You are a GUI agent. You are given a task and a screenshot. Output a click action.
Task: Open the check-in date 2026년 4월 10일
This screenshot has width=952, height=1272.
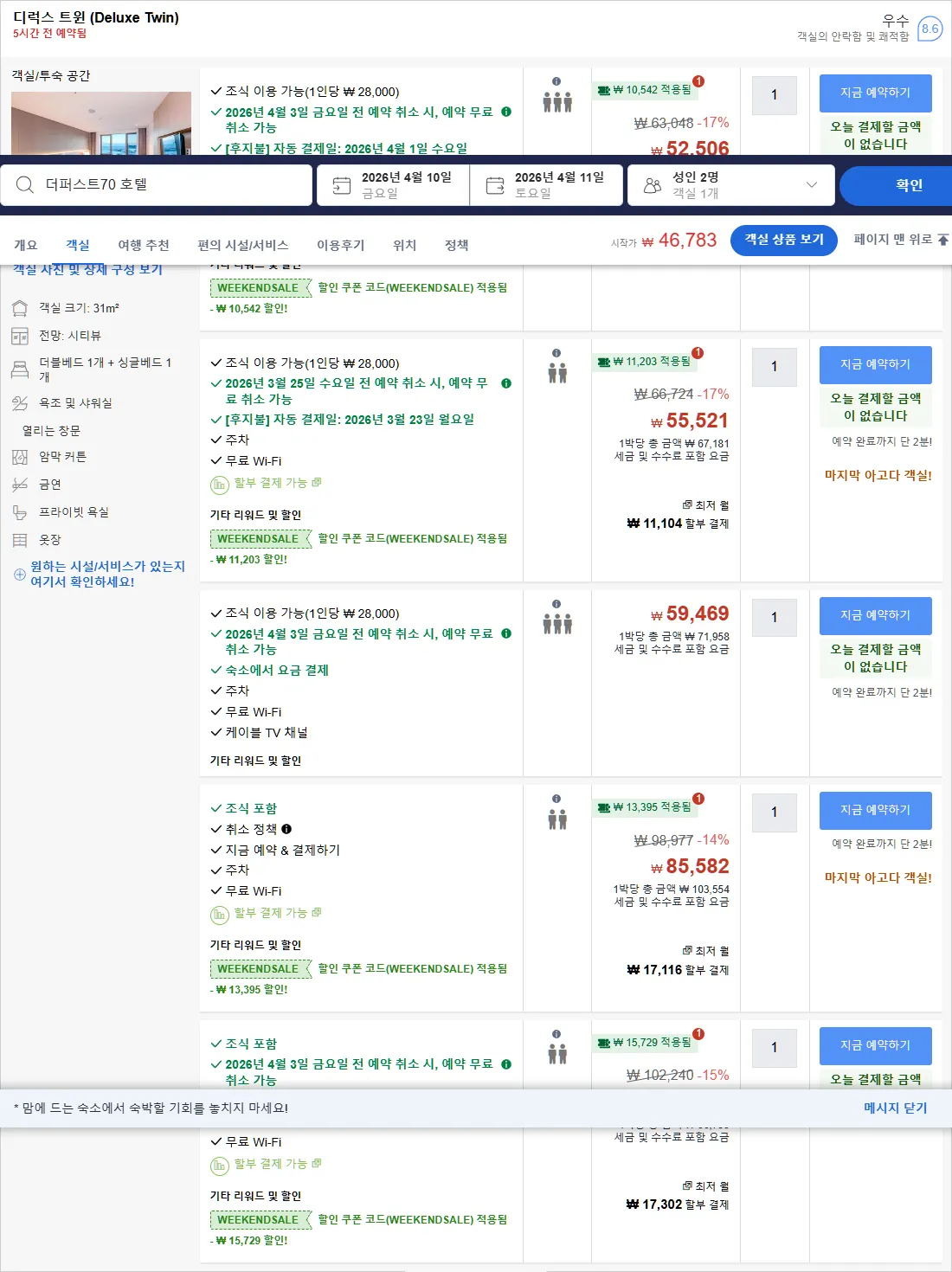(x=394, y=185)
